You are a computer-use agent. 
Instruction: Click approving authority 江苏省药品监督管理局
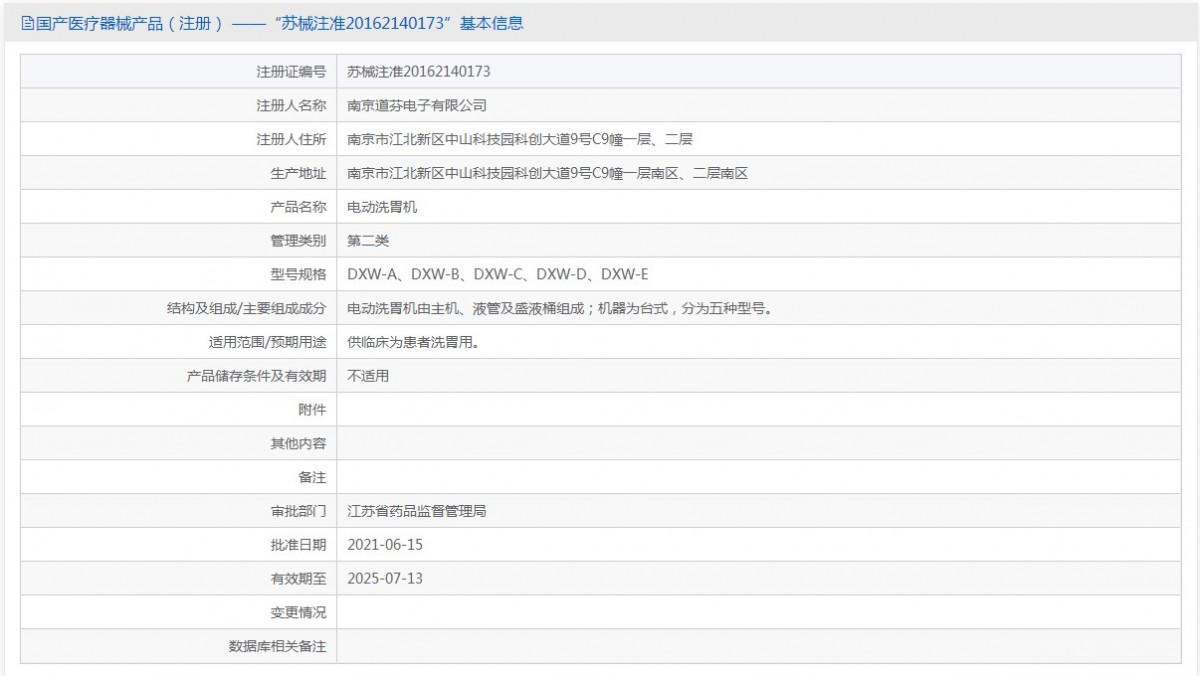click(x=417, y=511)
